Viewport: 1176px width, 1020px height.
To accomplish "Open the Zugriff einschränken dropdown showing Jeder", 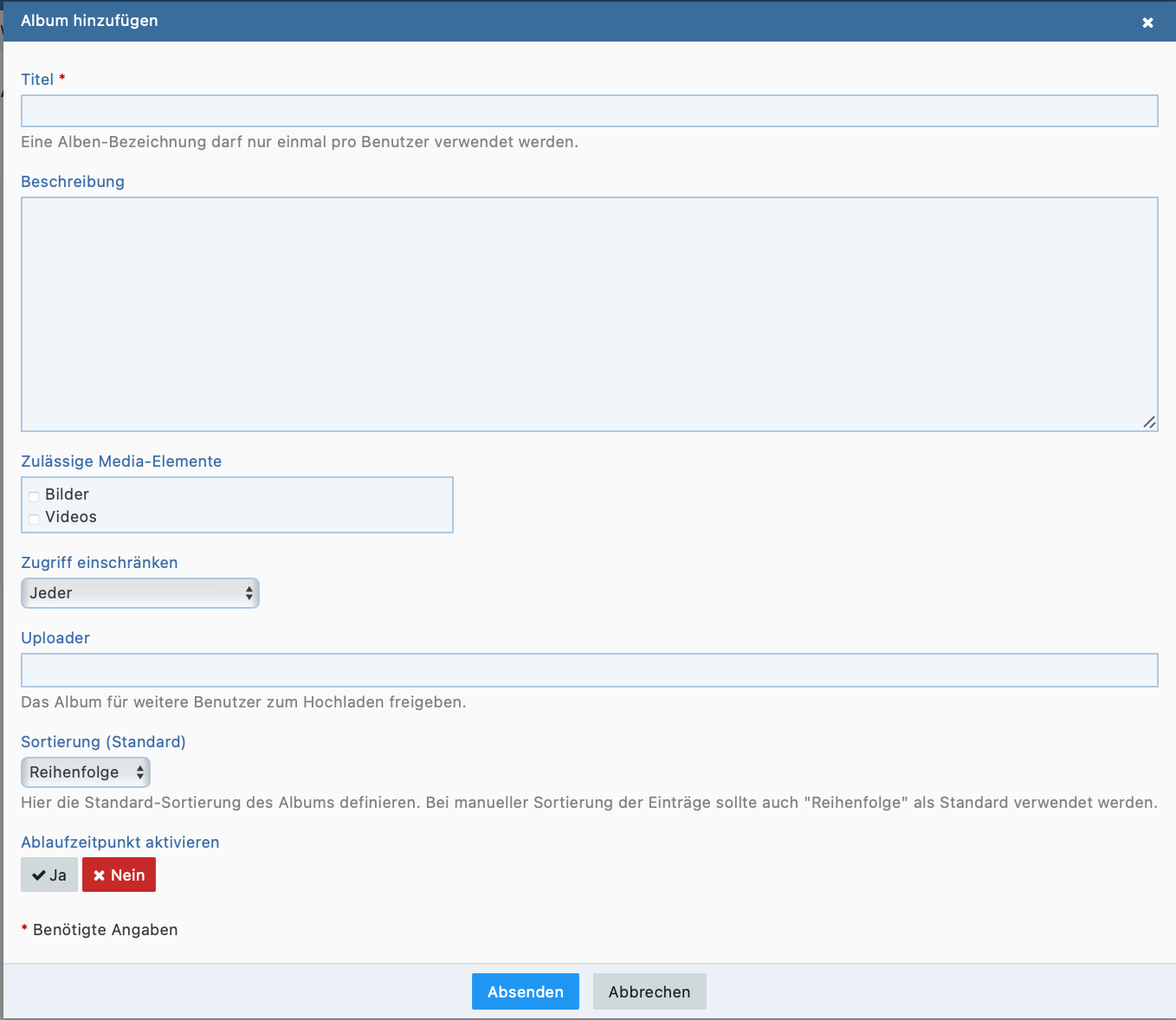I will [x=139, y=593].
